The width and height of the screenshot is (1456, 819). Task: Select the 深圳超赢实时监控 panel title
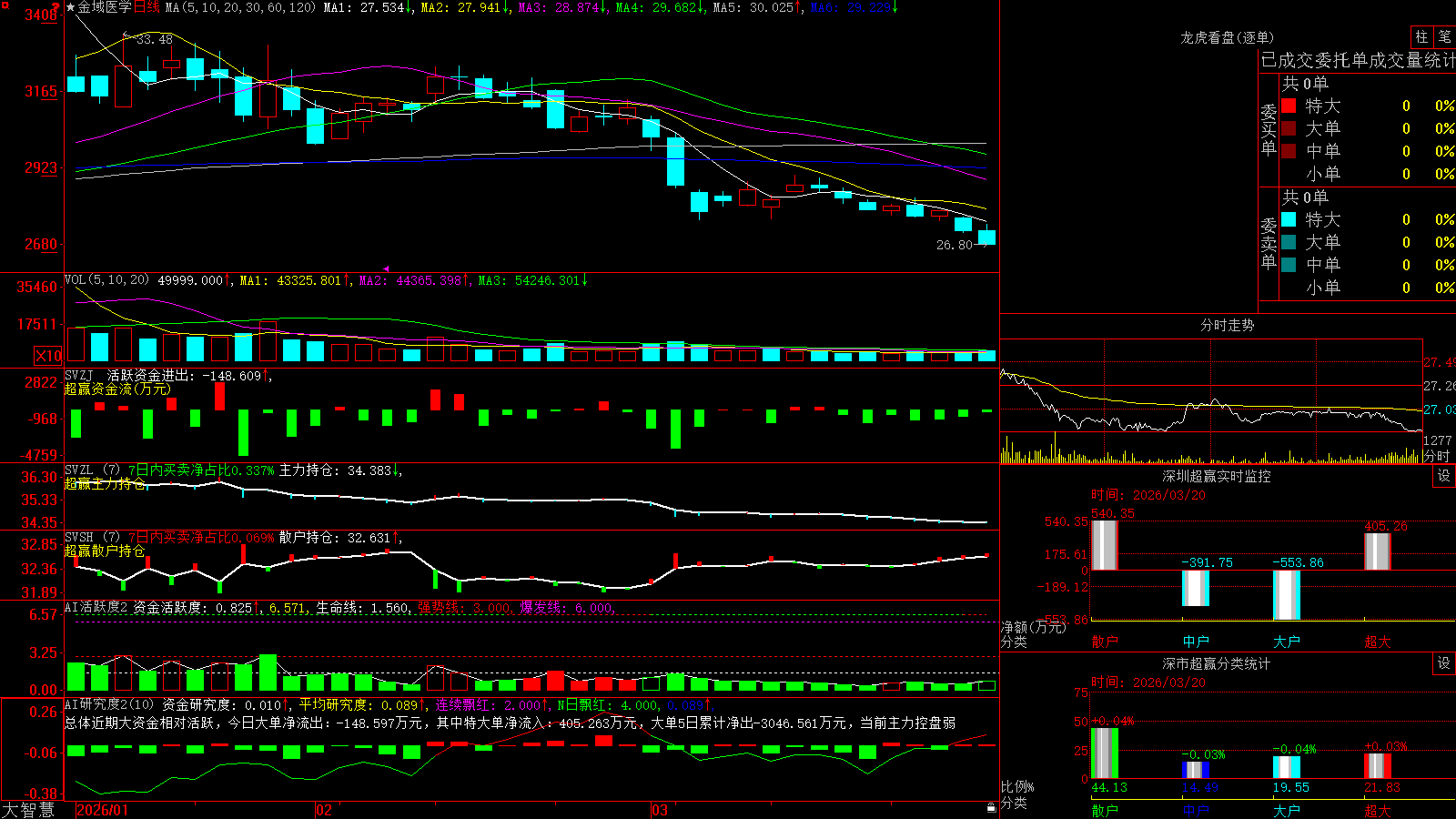pyautogui.click(x=1216, y=476)
